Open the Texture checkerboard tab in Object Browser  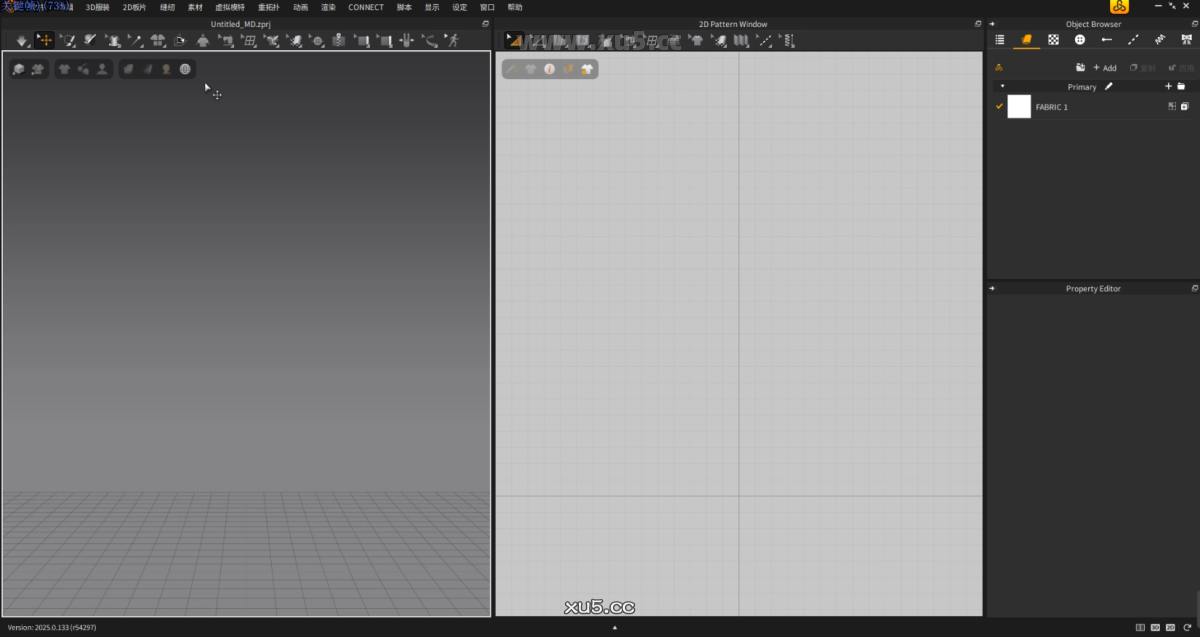click(x=1053, y=39)
